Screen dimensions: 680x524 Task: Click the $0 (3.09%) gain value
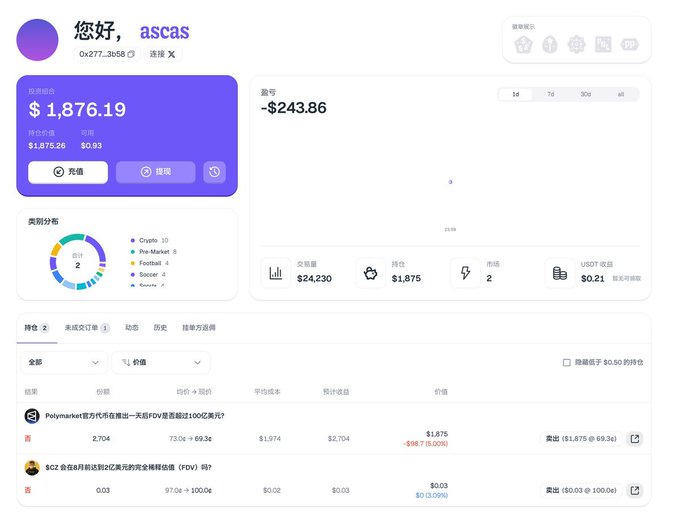point(432,495)
